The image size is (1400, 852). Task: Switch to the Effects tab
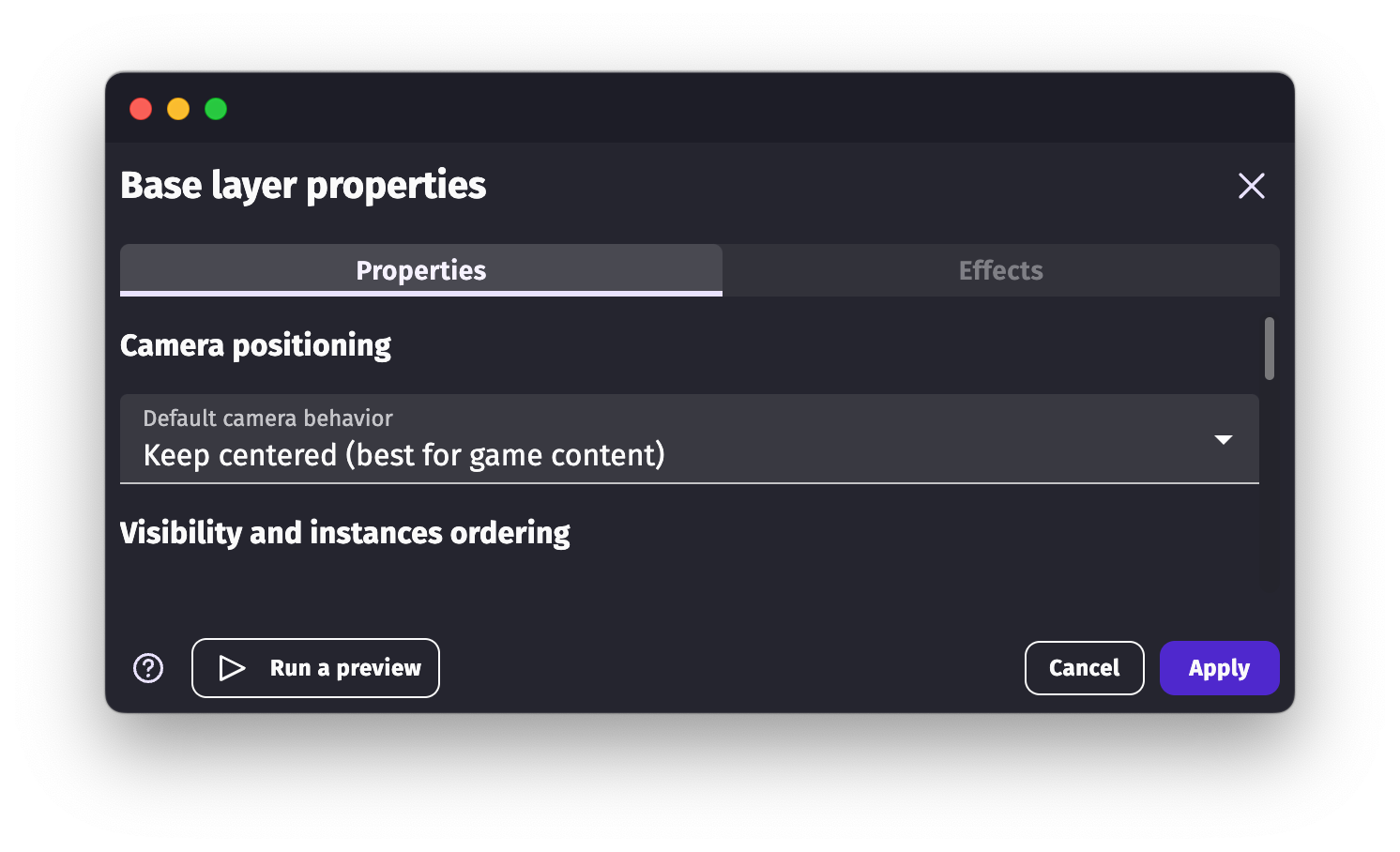pos(1000,270)
